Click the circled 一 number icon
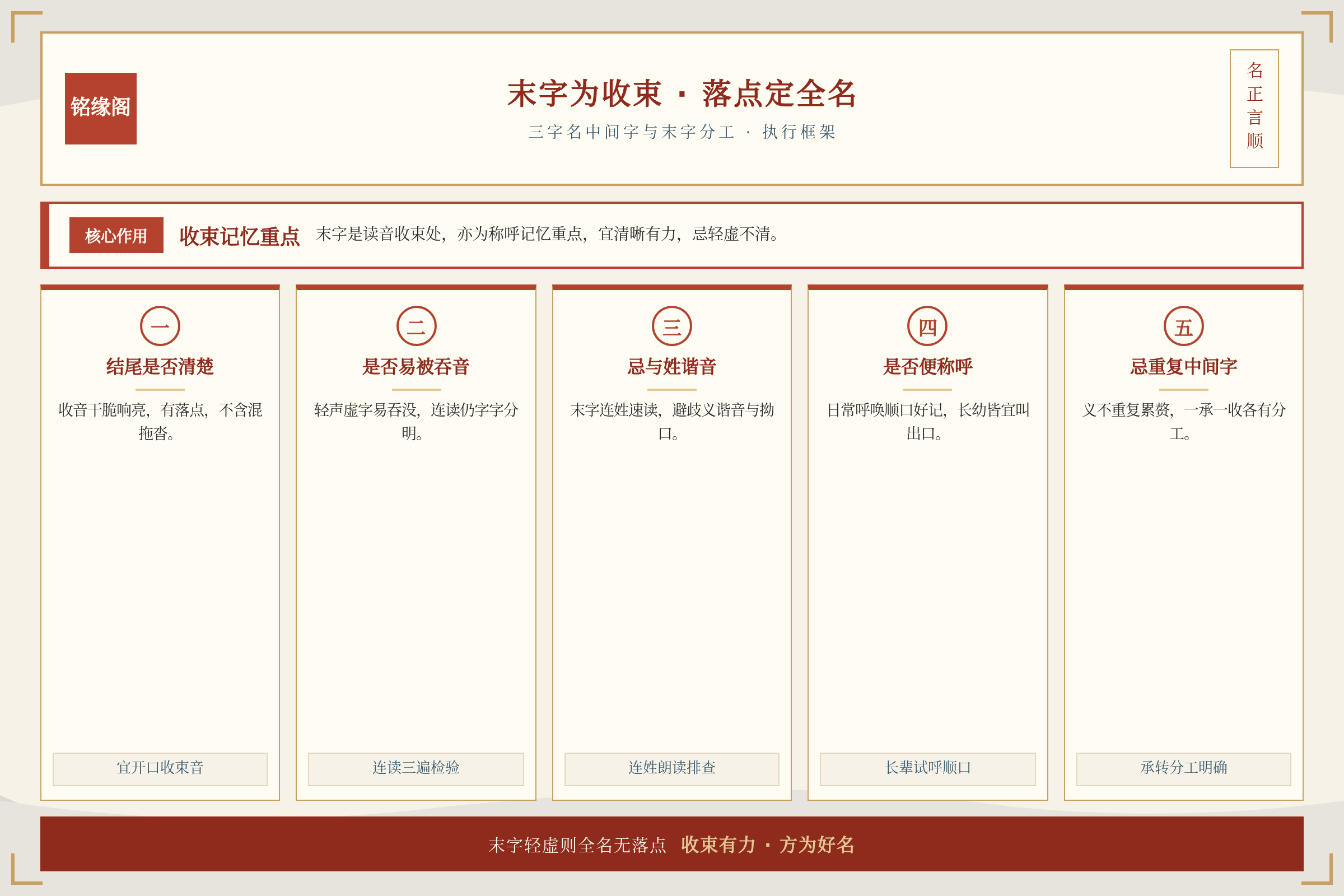The height and width of the screenshot is (896, 1344). click(160, 326)
